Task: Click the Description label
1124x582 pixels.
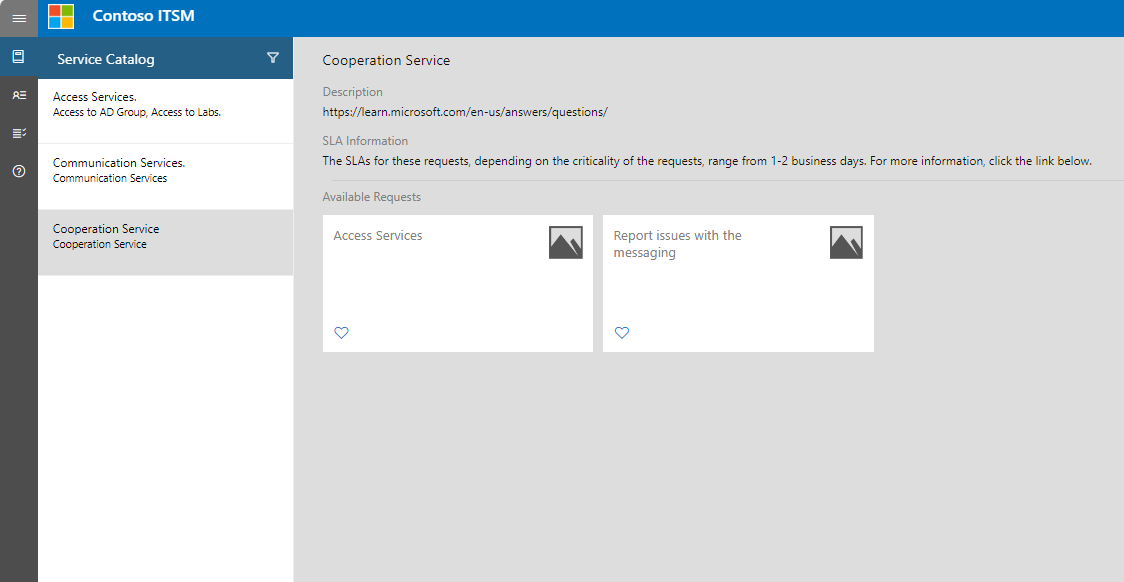Action: click(x=353, y=92)
